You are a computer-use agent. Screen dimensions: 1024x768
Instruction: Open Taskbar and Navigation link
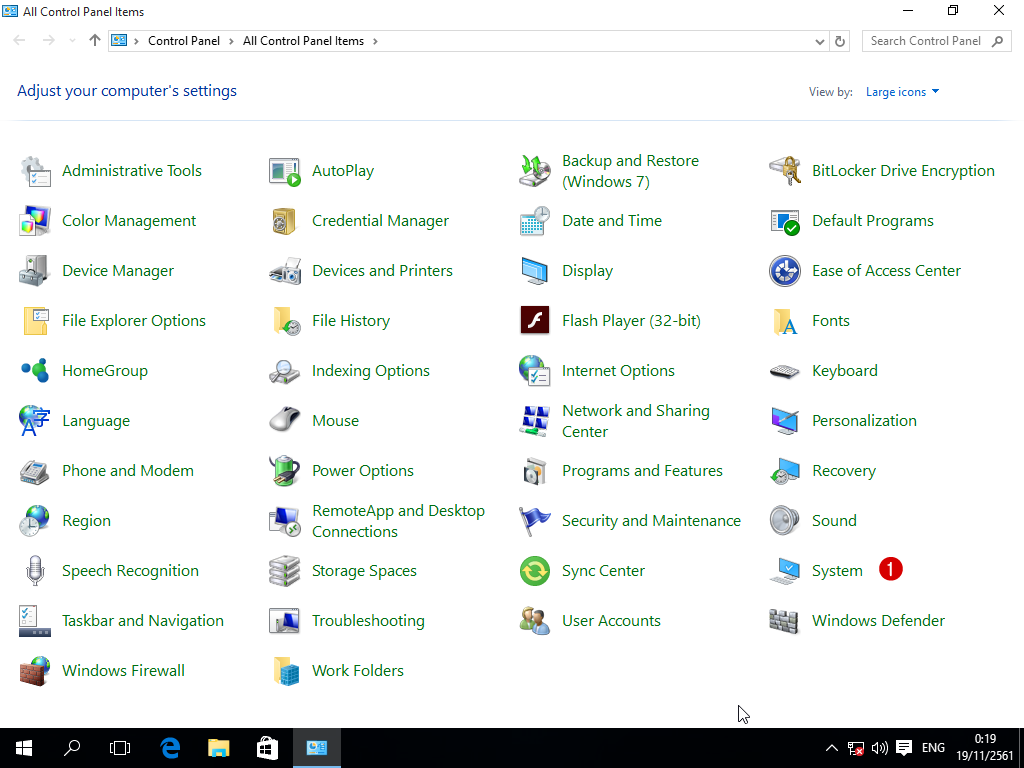point(143,621)
